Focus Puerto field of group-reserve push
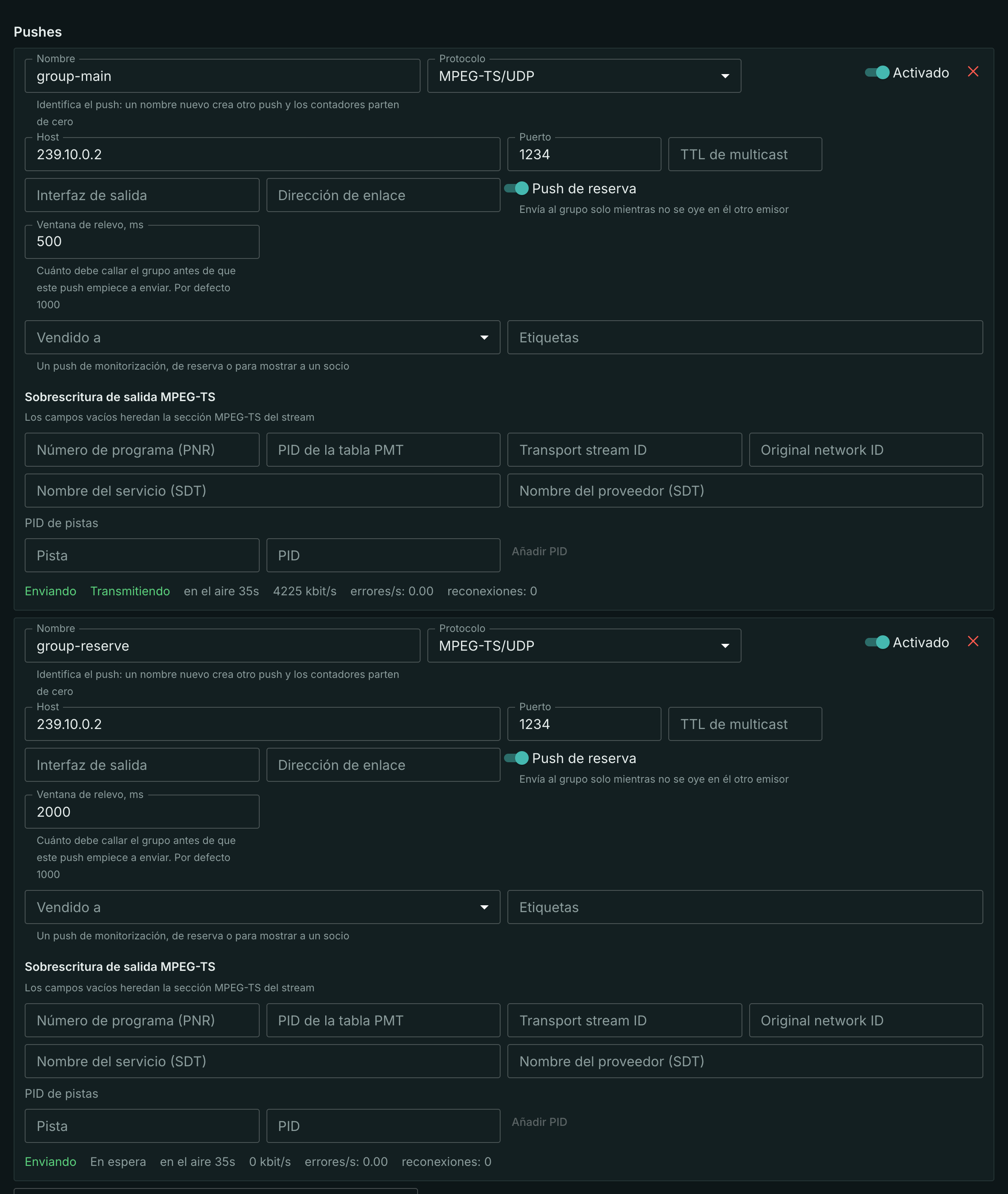Screen dimensions: 1008x1194 (584, 724)
